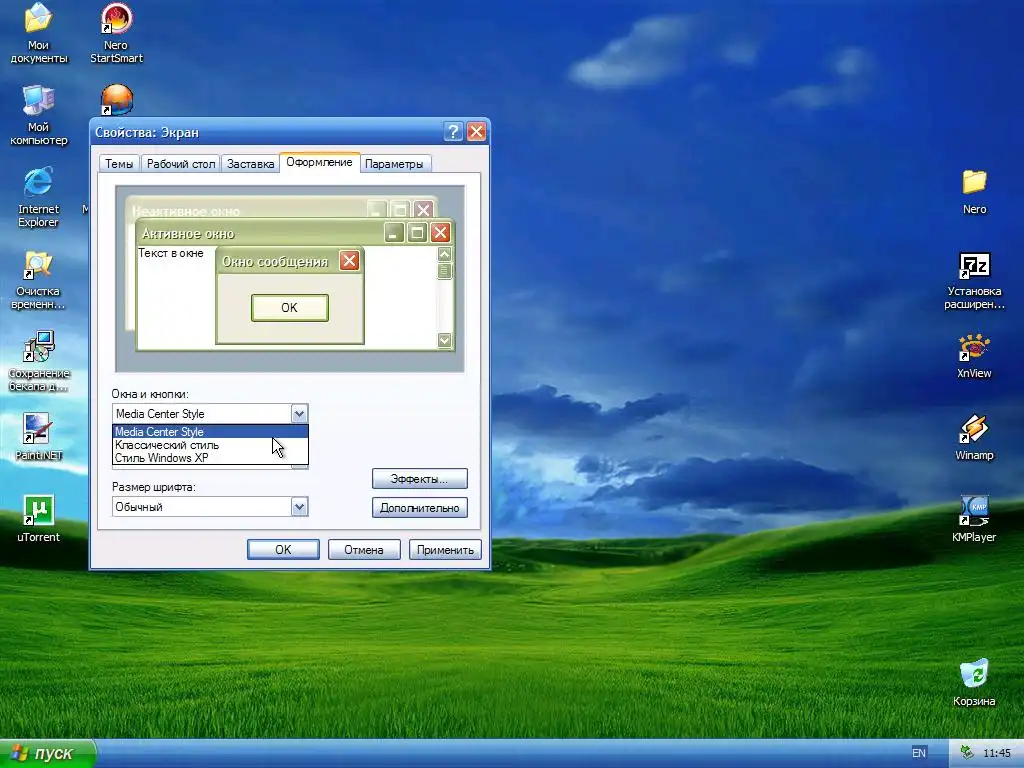Image resolution: width=1024 pixels, height=768 pixels.
Task: Collapse the windows and buttons style dropdown arrow
Action: 299,413
